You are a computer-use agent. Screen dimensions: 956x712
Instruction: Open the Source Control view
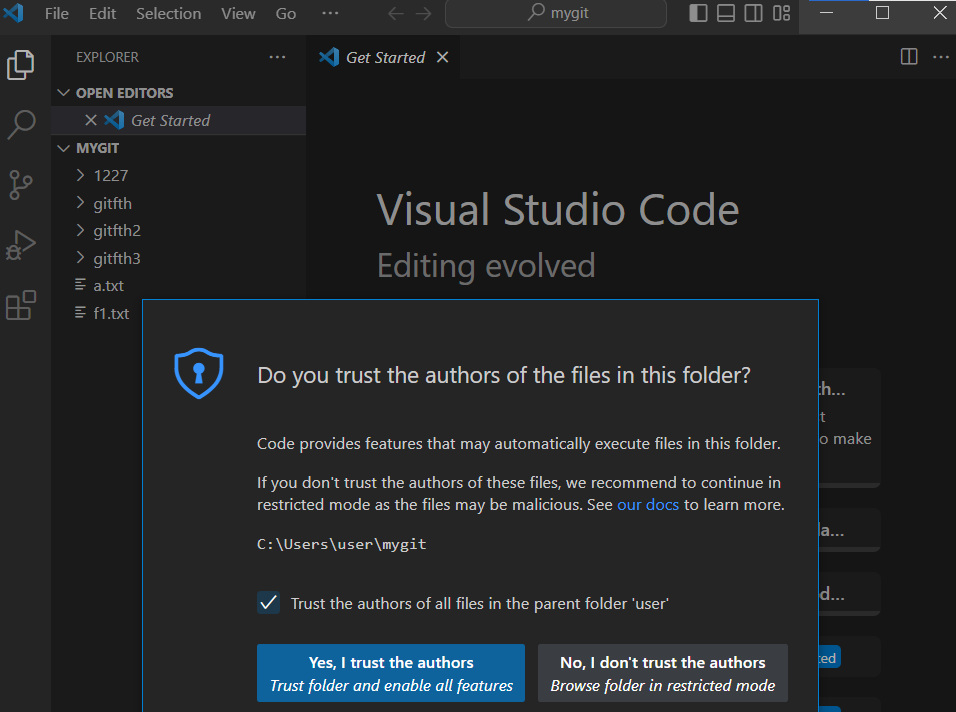coord(21,185)
